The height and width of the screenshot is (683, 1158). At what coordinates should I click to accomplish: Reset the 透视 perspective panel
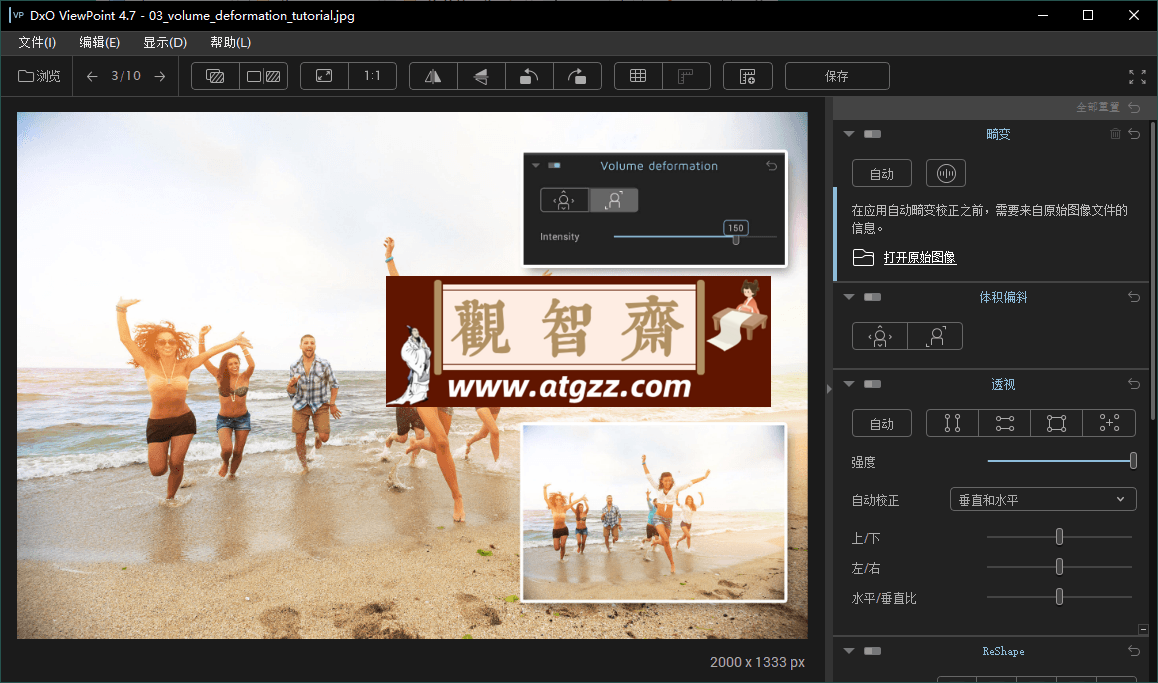coord(1134,384)
